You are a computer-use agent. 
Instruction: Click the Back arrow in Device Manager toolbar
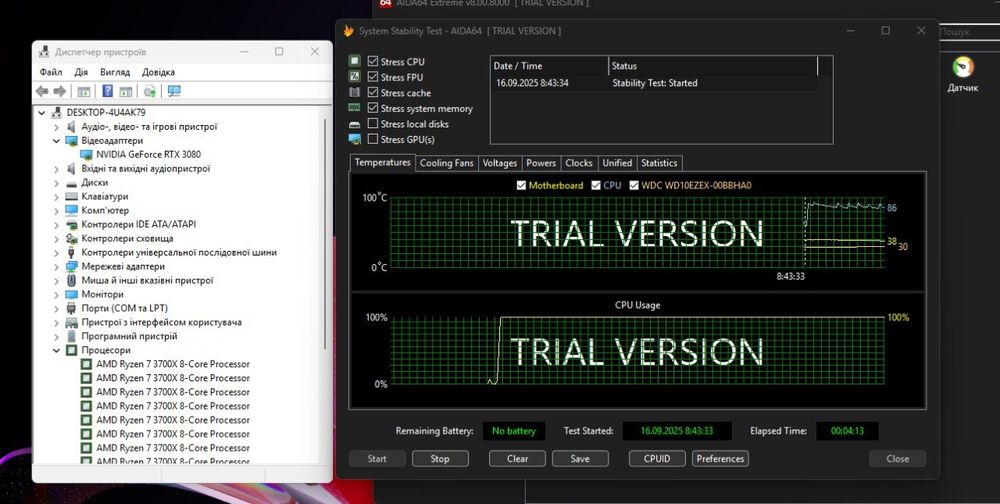tap(42, 91)
